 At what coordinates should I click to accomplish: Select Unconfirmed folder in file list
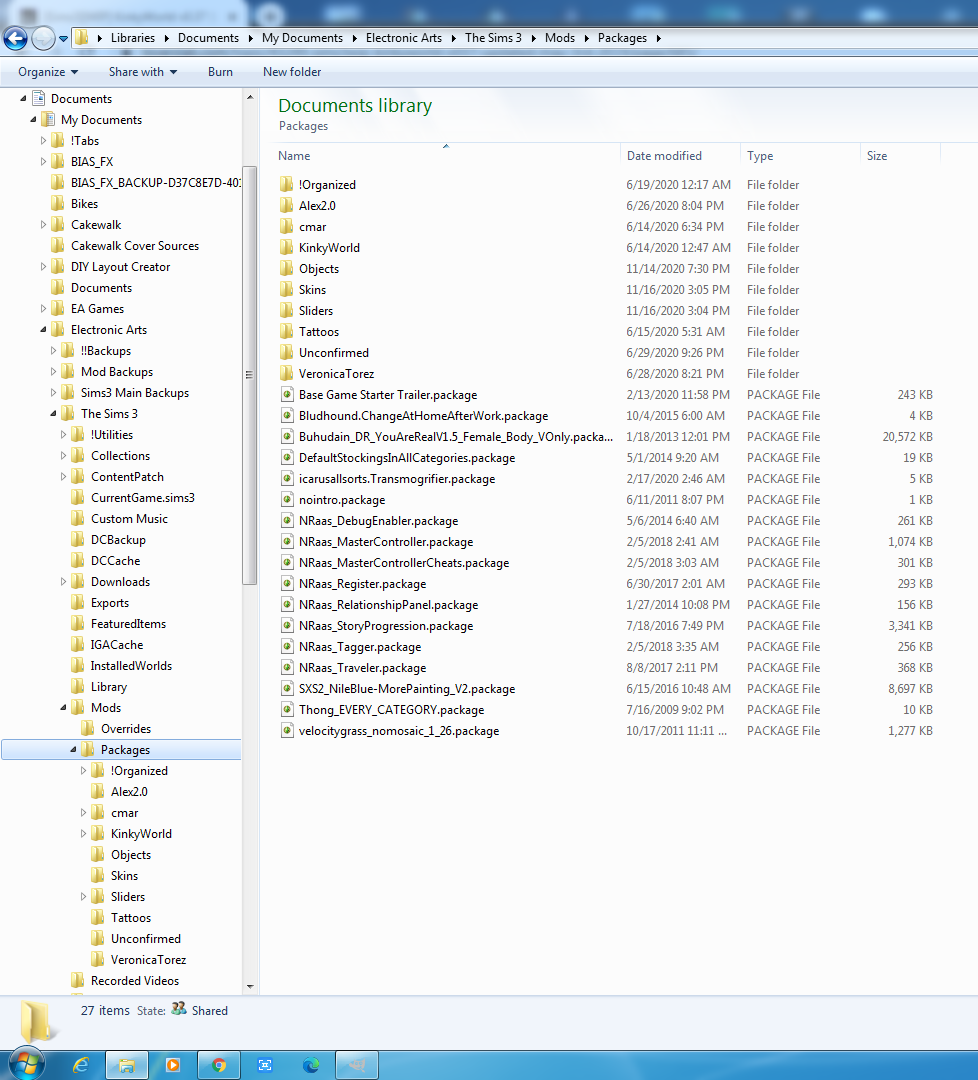point(334,353)
